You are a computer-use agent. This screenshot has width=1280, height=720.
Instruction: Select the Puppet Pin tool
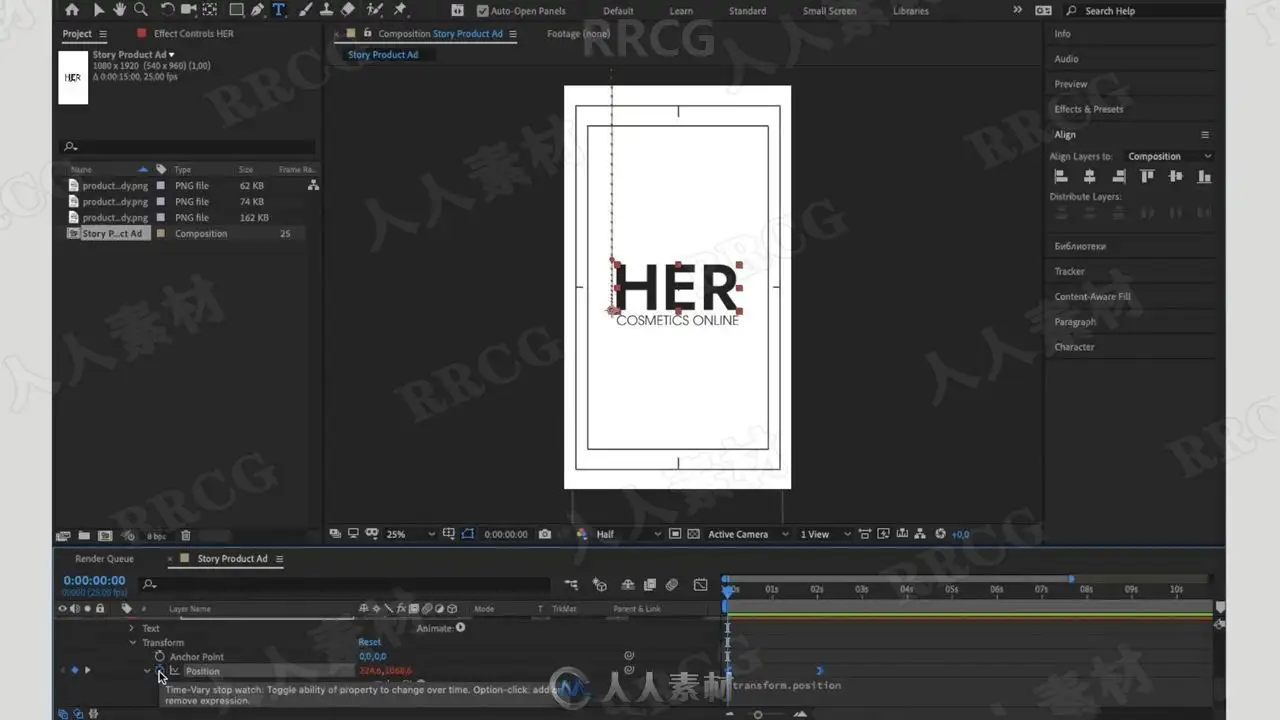[x=400, y=10]
